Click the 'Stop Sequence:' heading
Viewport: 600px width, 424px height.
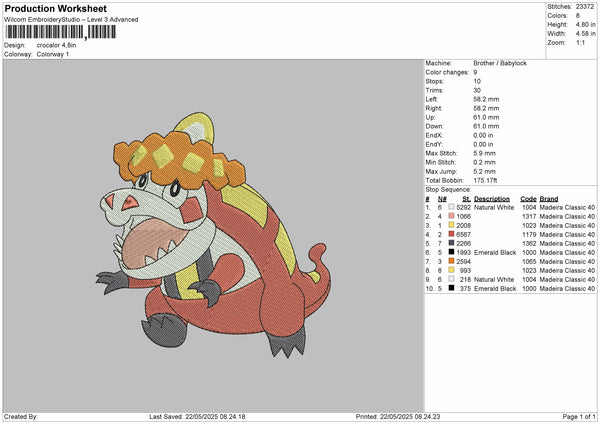448,189
